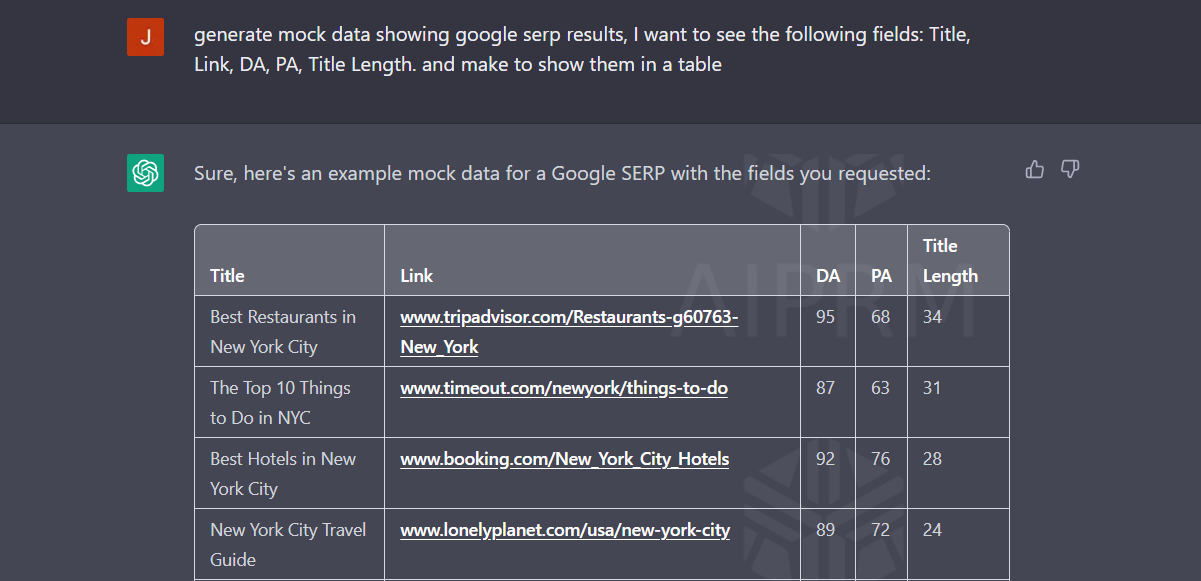Open the booking.com New York City Hotels link

click(x=565, y=459)
